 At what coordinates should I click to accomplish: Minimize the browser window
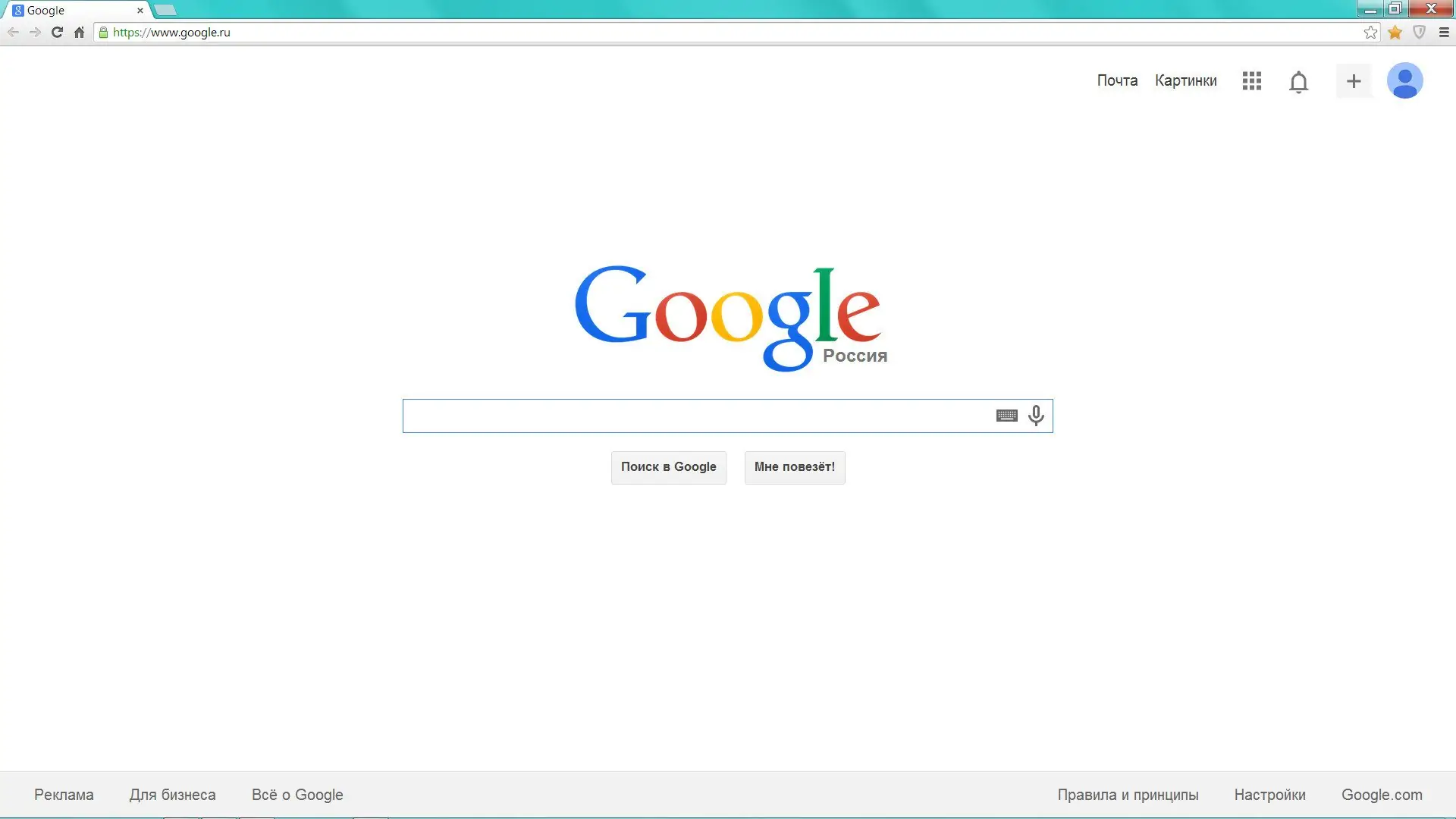click(x=1370, y=9)
